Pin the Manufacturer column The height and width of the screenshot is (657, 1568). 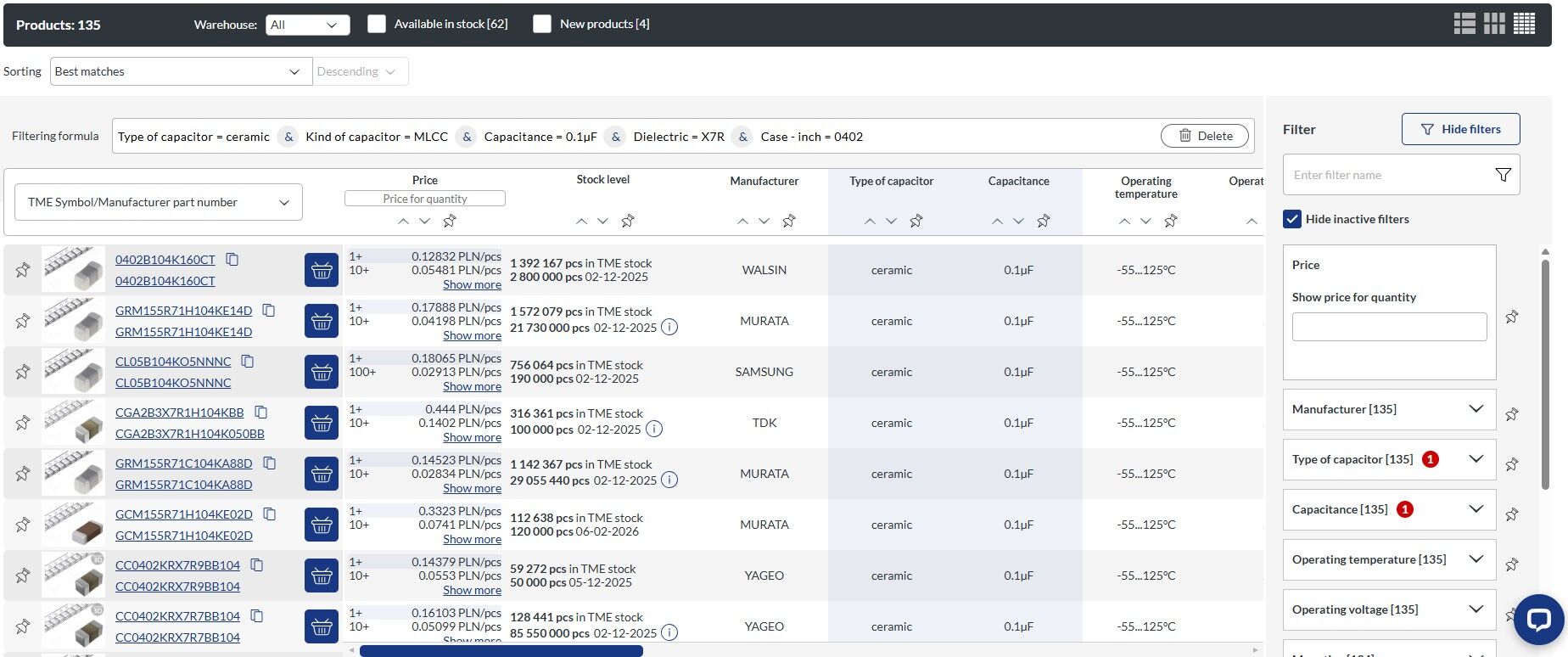[x=789, y=221]
